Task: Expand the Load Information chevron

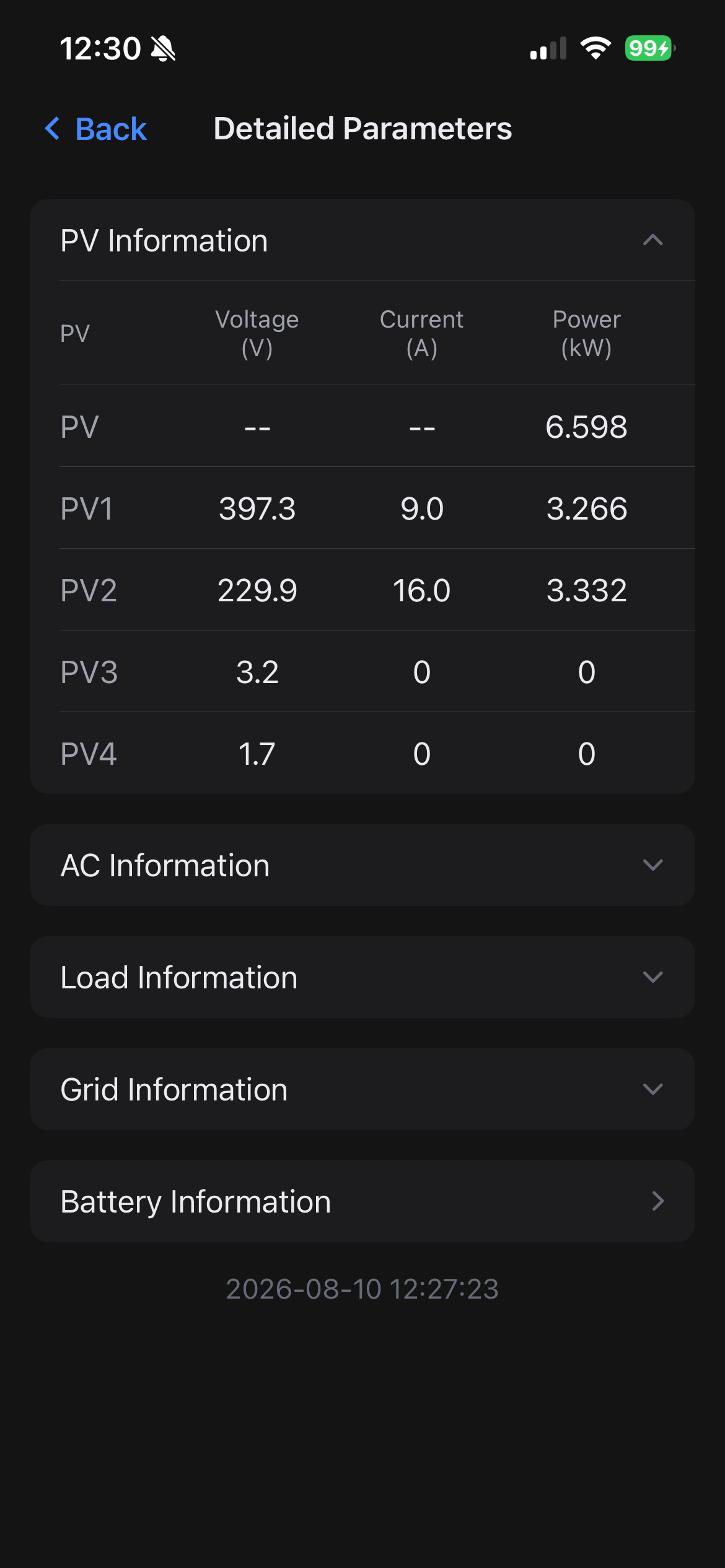Action: tap(653, 977)
